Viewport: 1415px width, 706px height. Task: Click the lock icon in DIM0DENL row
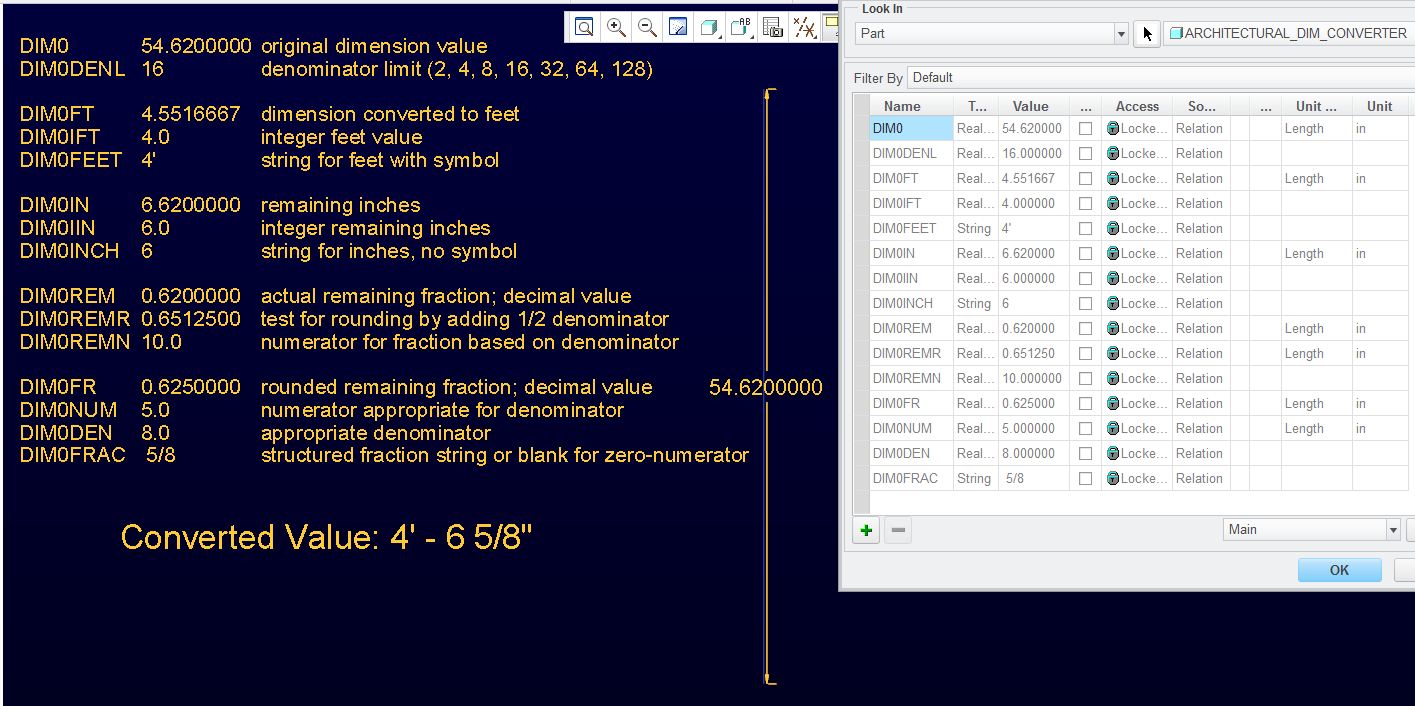1112,153
